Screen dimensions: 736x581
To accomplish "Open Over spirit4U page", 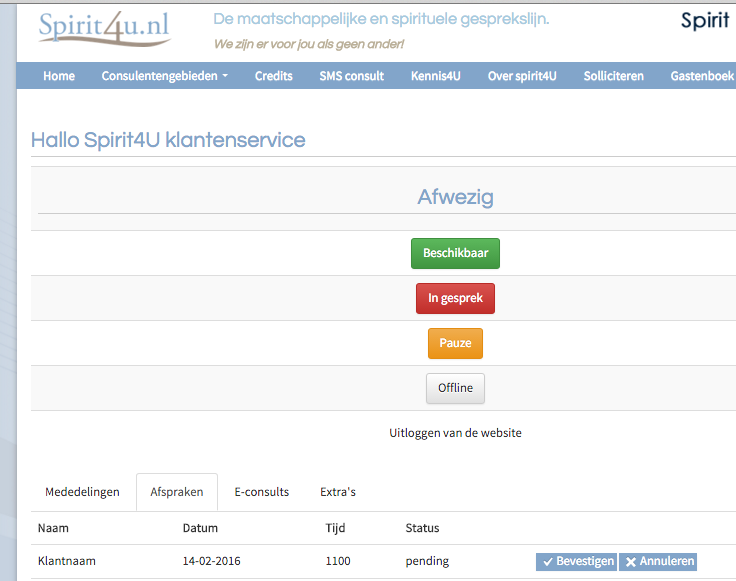I will (x=522, y=76).
